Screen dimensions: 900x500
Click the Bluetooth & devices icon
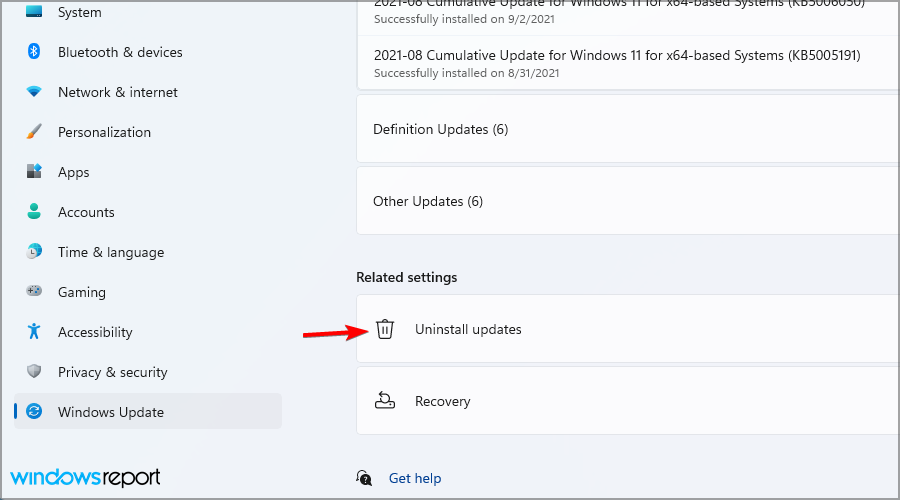[x=34, y=52]
